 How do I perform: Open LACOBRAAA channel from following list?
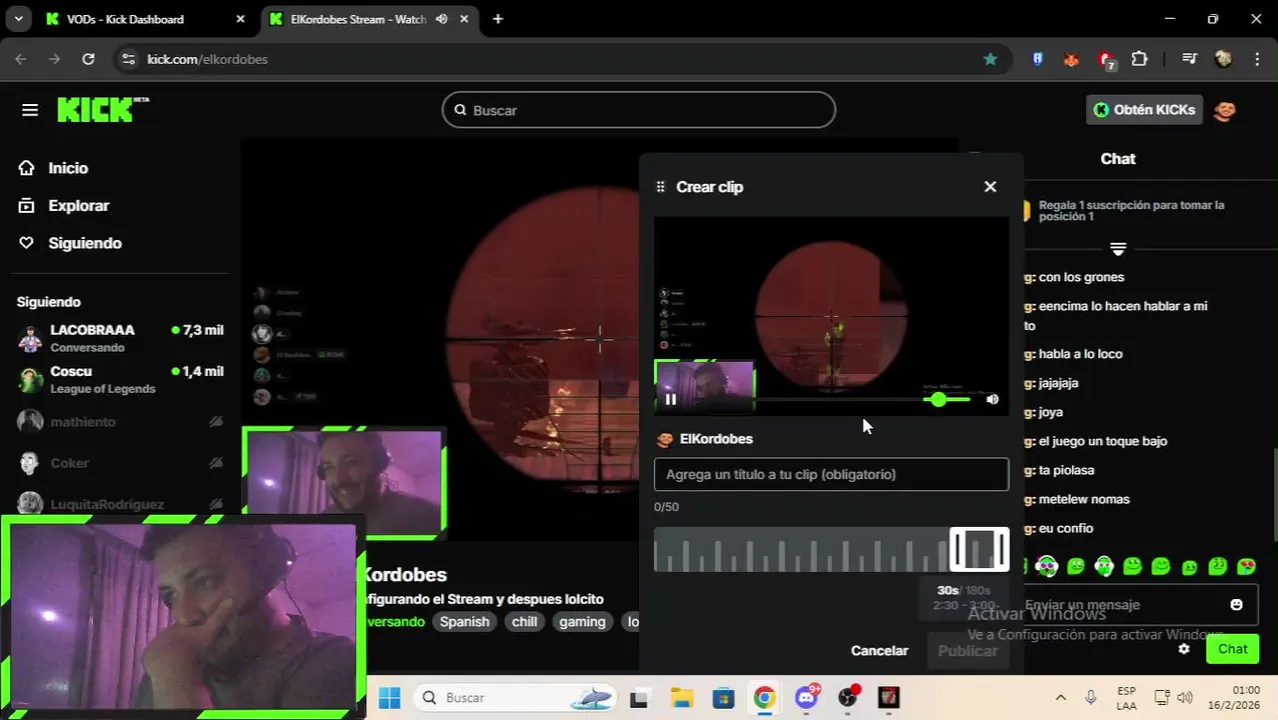120,338
